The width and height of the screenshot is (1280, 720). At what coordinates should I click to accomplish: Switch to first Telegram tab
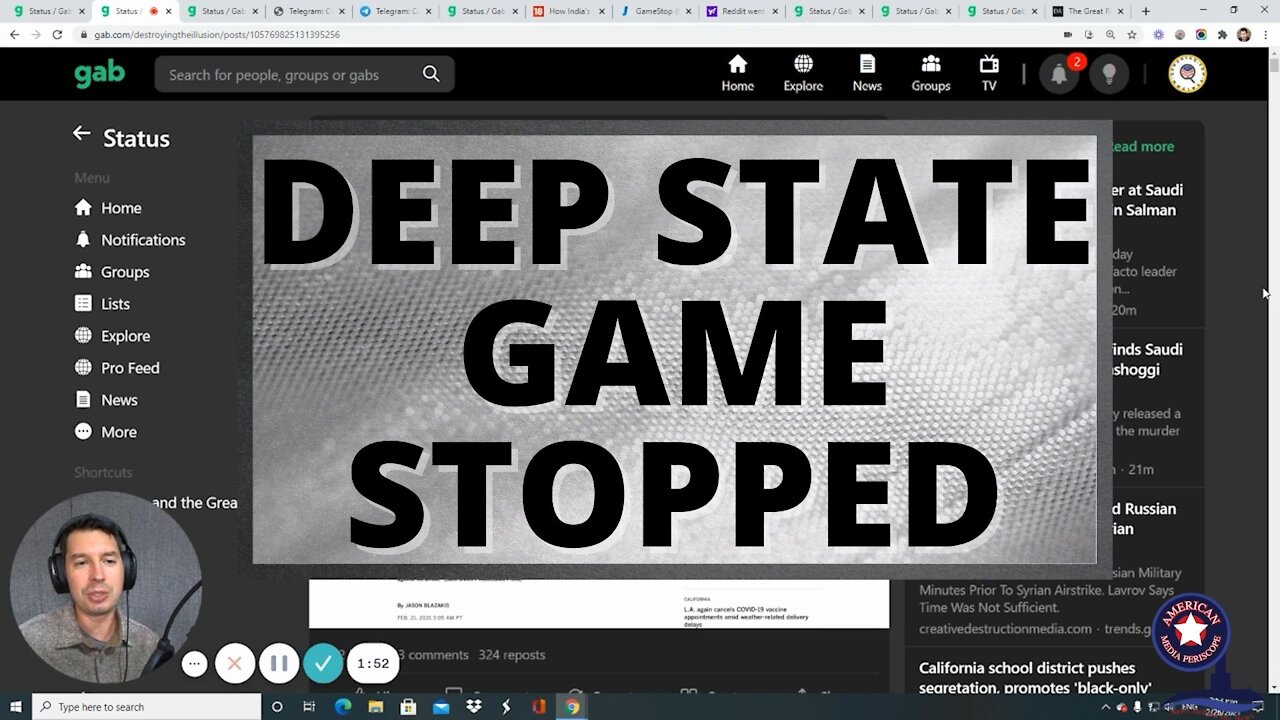click(x=308, y=11)
